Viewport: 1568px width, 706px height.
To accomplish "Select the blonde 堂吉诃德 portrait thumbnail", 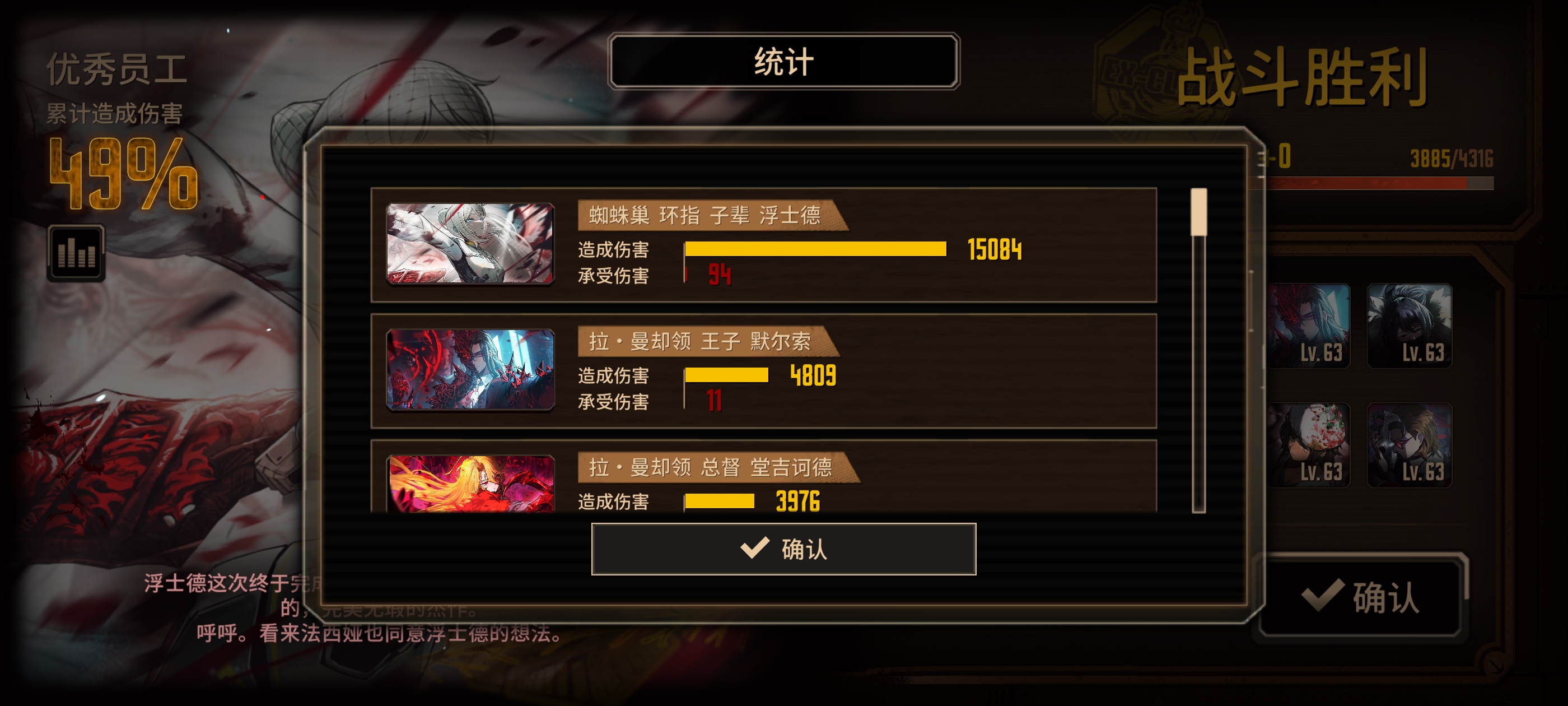I will (470, 484).
